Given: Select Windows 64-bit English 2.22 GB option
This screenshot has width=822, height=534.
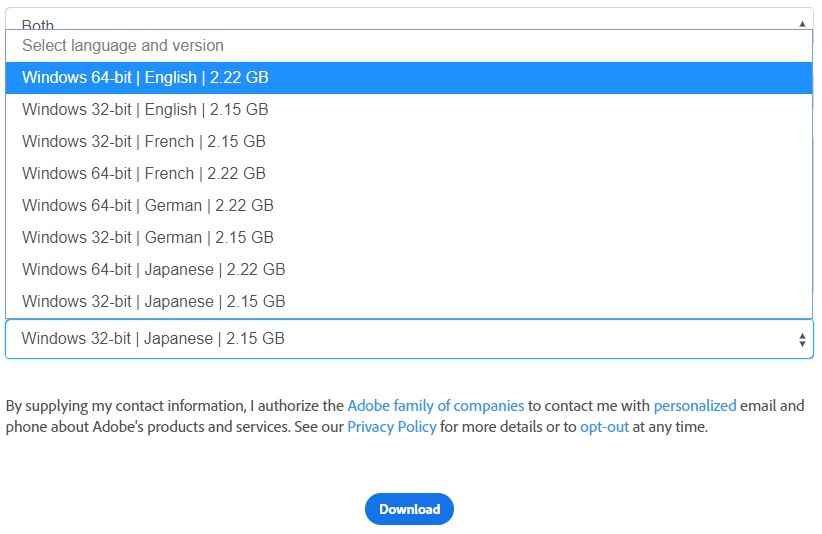Looking at the screenshot, I should (x=409, y=78).
